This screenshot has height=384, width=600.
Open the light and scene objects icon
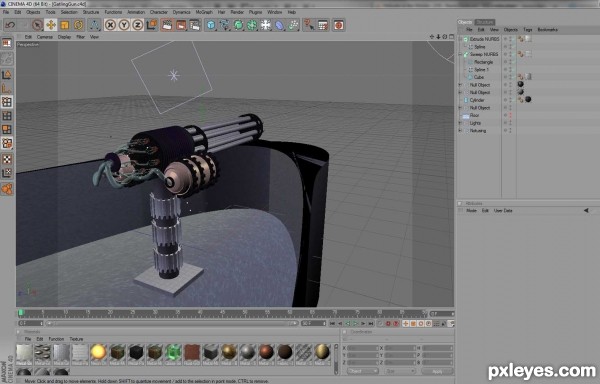click(266, 25)
